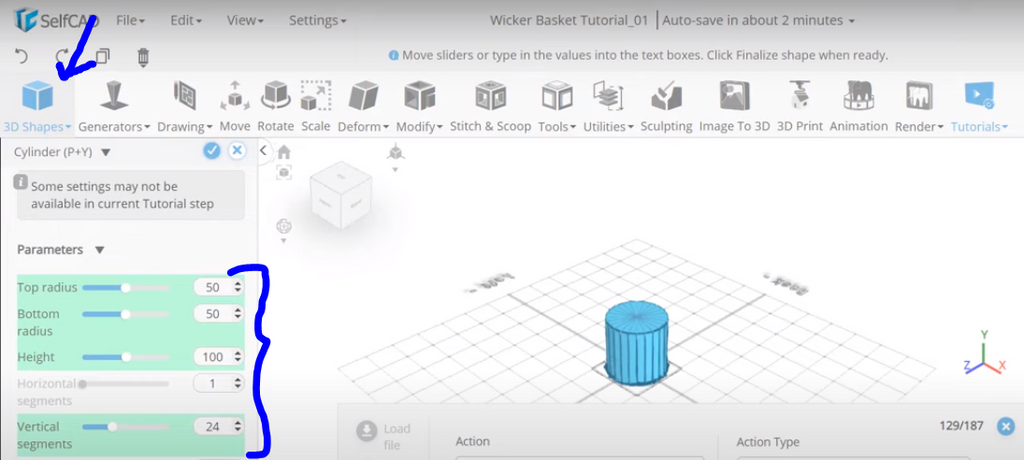This screenshot has width=1024, height=460.
Task: Select the blue cylinder in viewport
Action: point(637,343)
